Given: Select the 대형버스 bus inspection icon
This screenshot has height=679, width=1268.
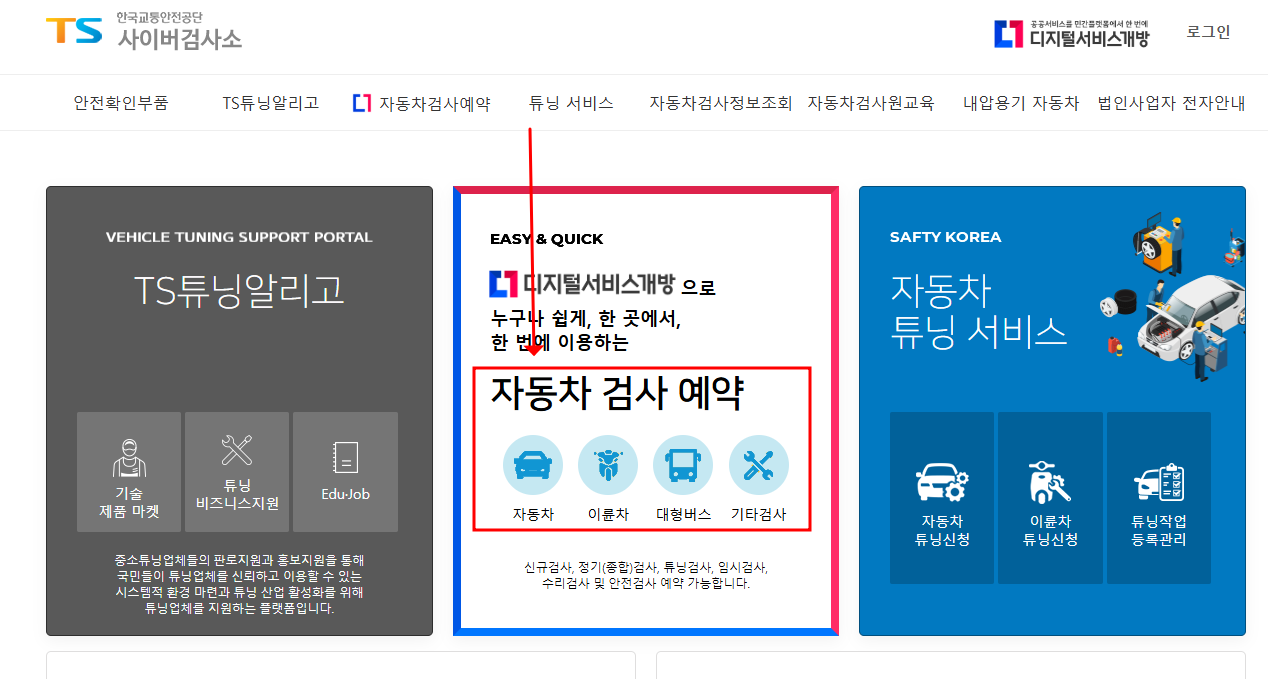Looking at the screenshot, I should point(683,465).
